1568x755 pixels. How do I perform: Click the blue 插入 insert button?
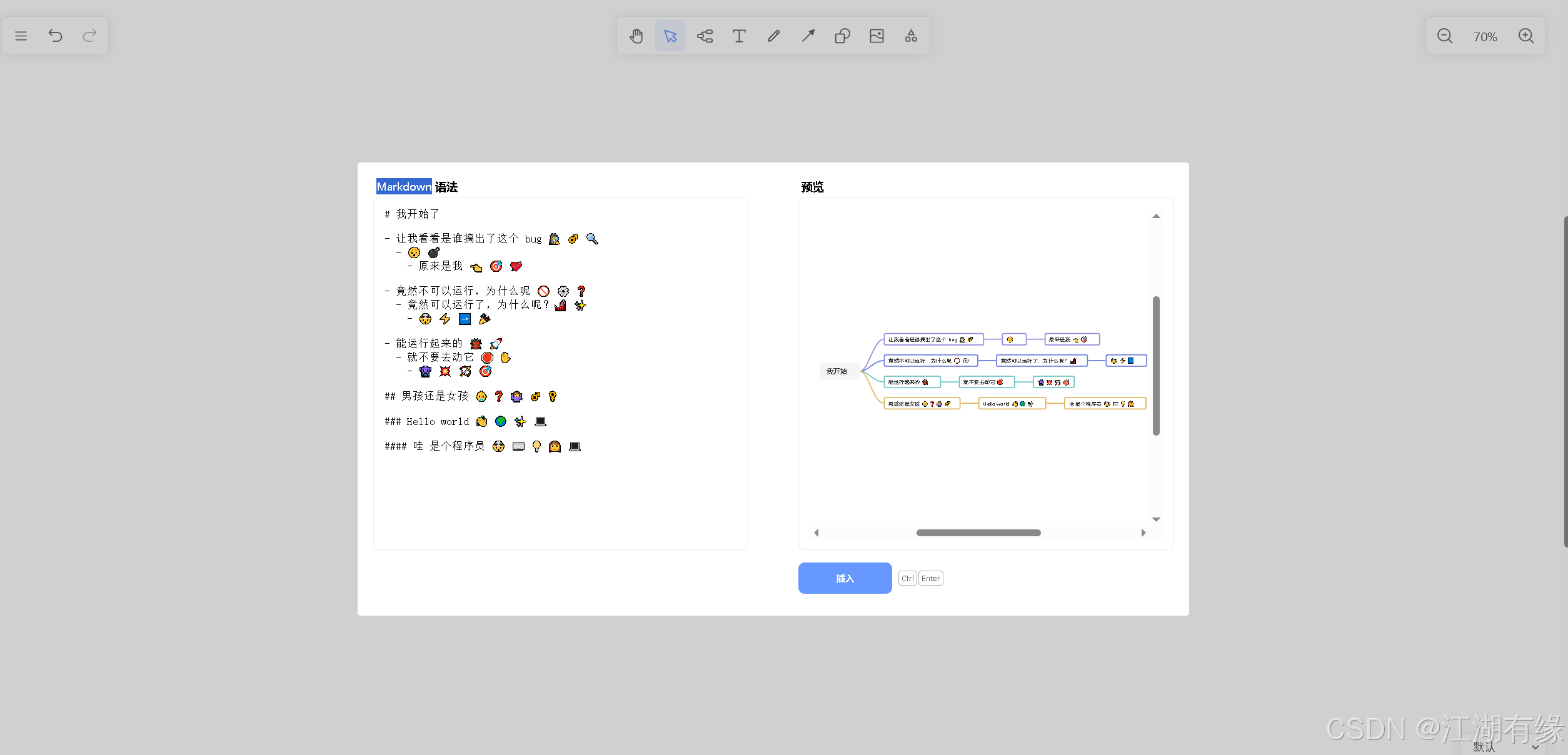pos(845,578)
